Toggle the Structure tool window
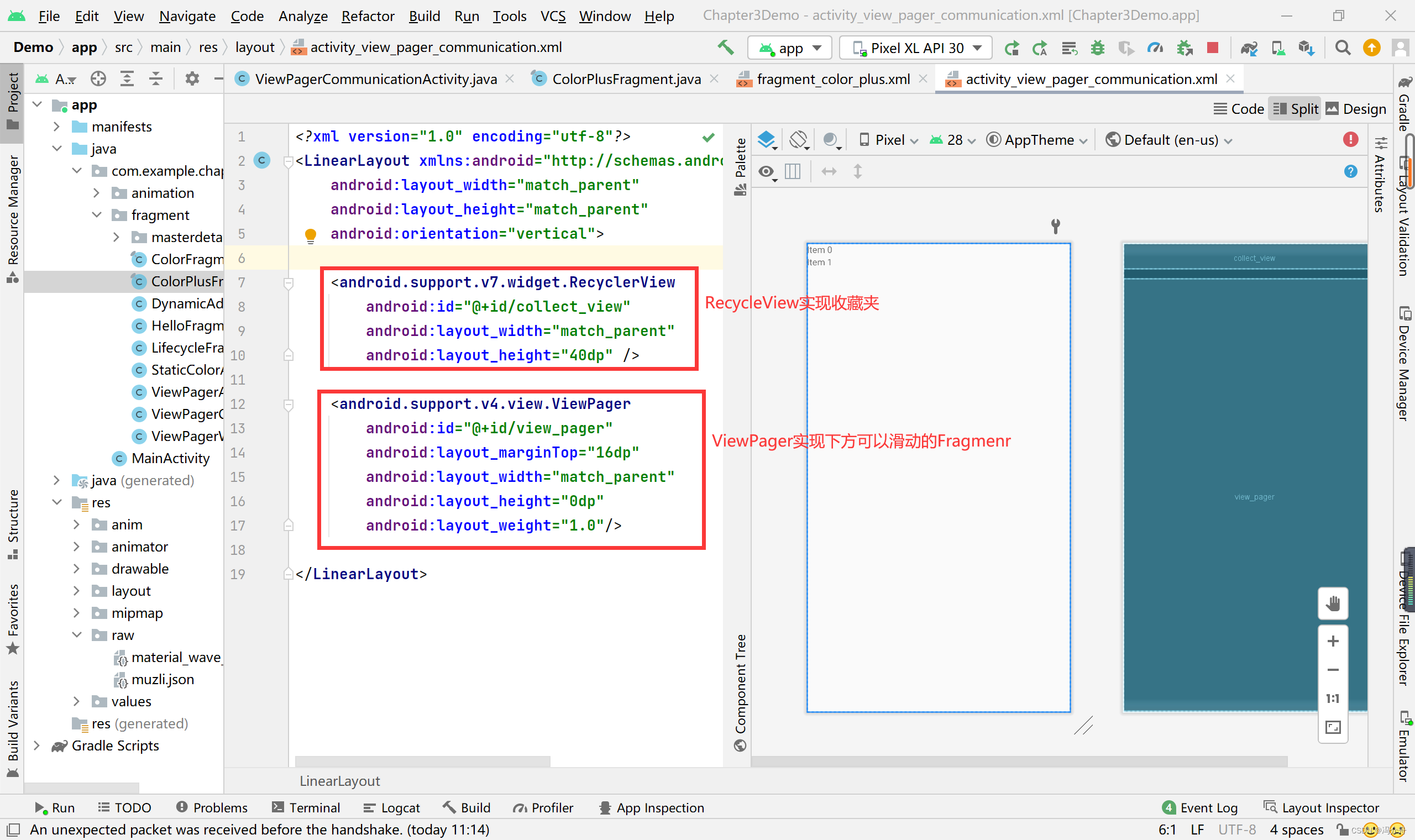Screen dimensions: 1415x840 click(x=13, y=524)
